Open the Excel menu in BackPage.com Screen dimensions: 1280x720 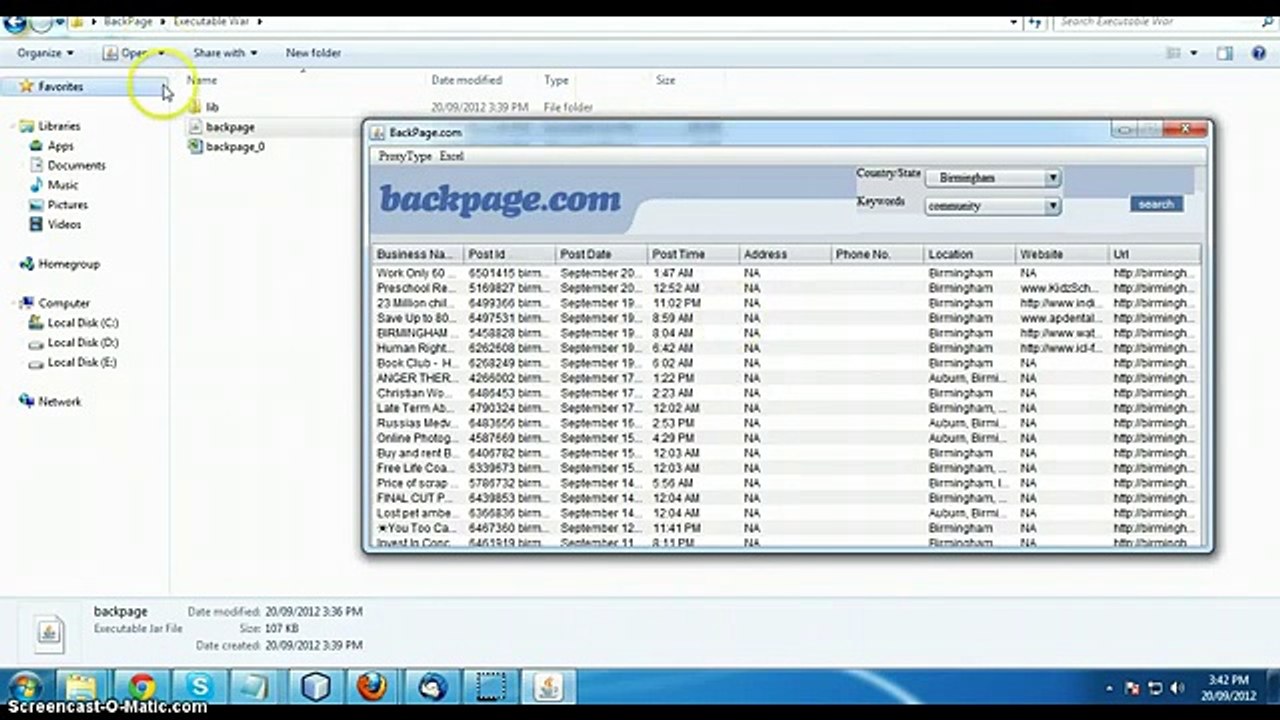pyautogui.click(x=452, y=156)
